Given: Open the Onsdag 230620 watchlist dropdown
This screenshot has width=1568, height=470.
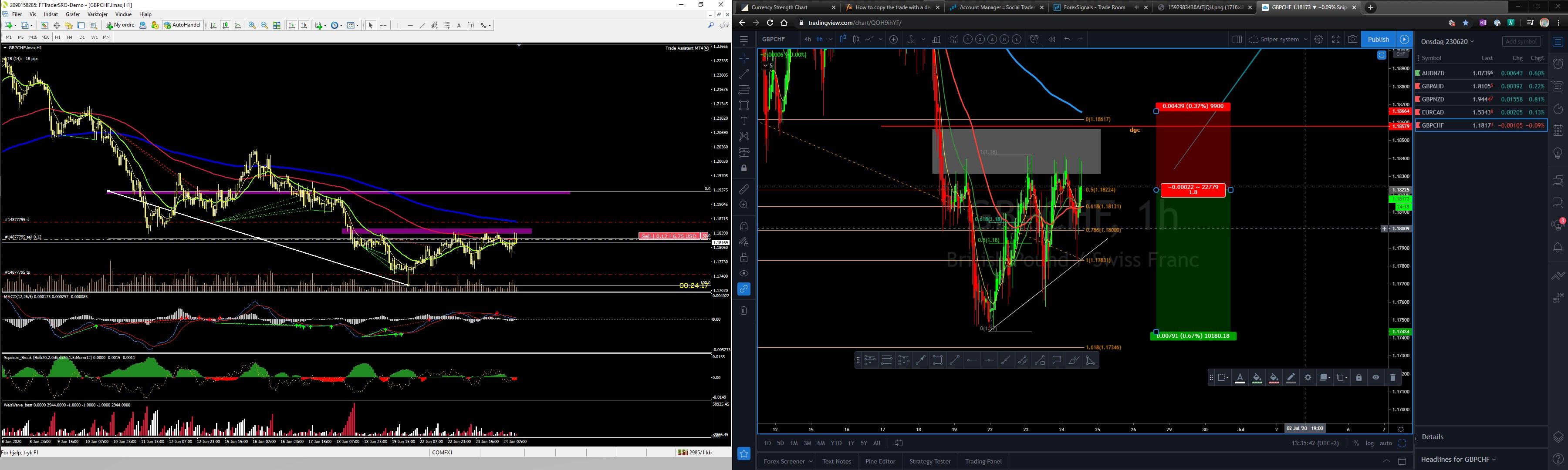Looking at the screenshot, I should point(1448,41).
